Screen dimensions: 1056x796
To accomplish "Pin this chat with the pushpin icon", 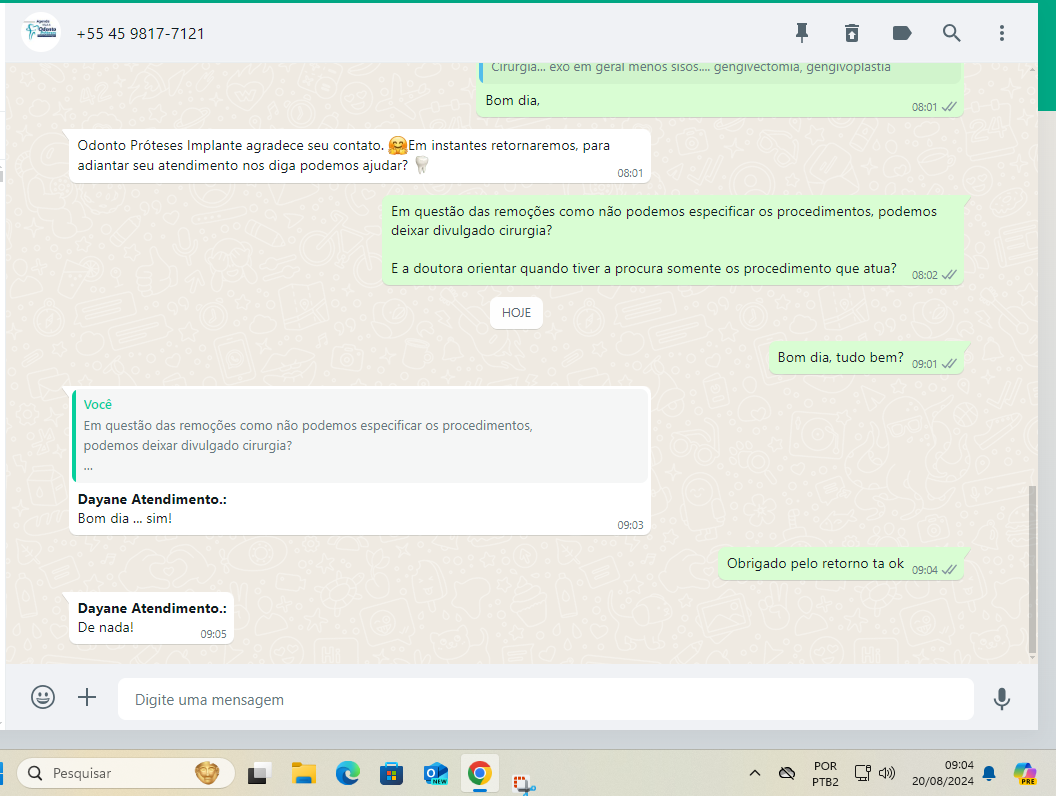I will 801,33.
